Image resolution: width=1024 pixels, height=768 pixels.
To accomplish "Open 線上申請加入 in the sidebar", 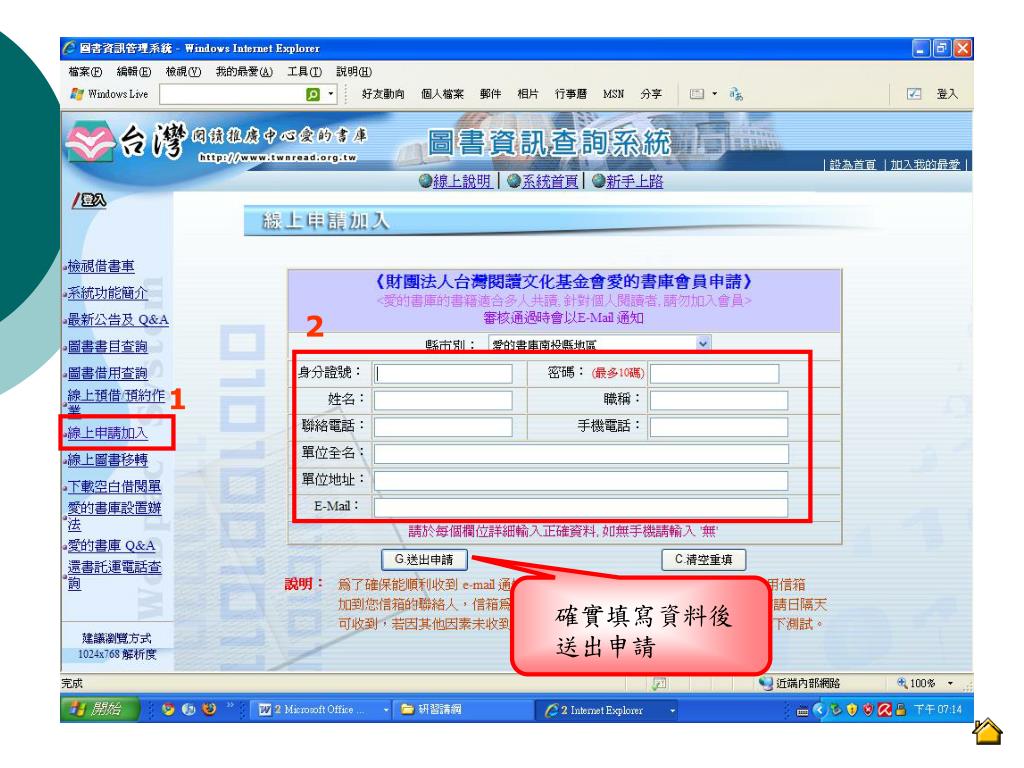I will 108,433.
